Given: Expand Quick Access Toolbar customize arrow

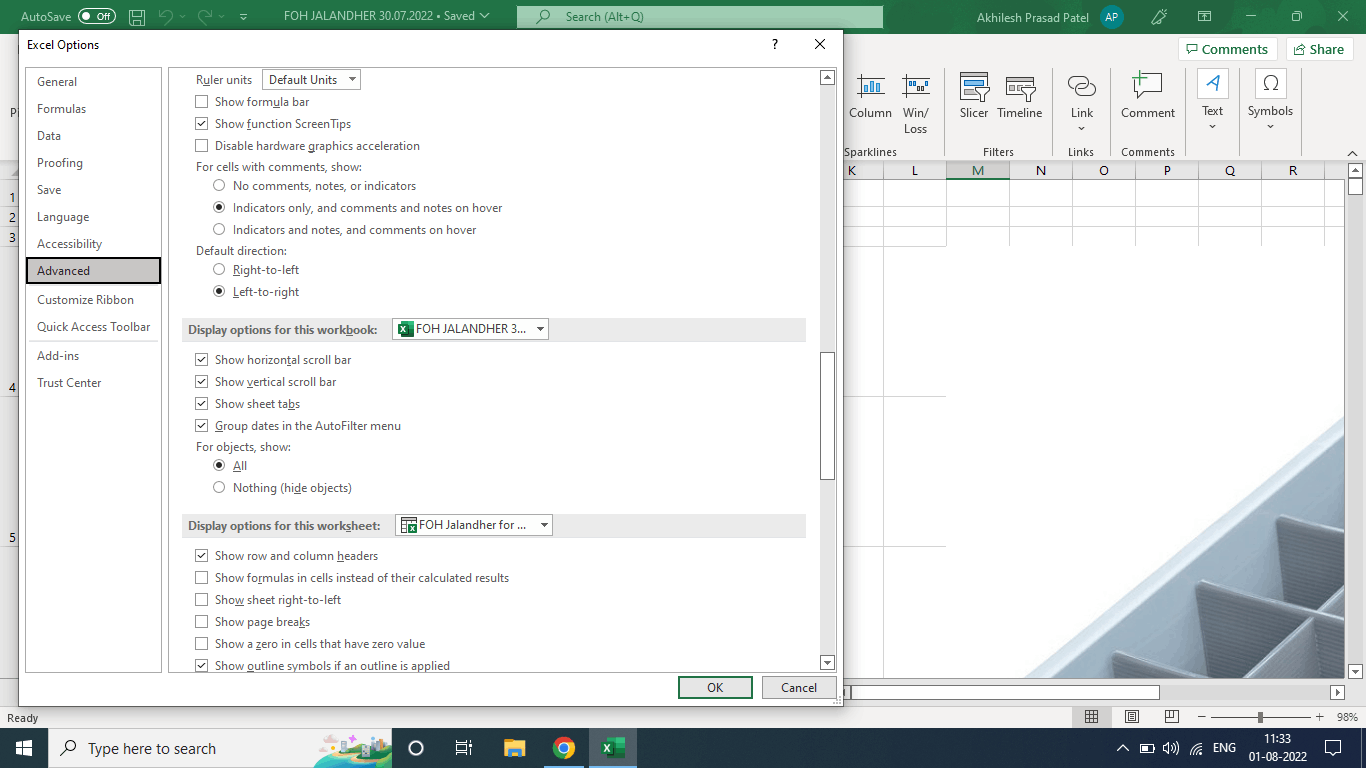Looking at the screenshot, I should 245,17.
